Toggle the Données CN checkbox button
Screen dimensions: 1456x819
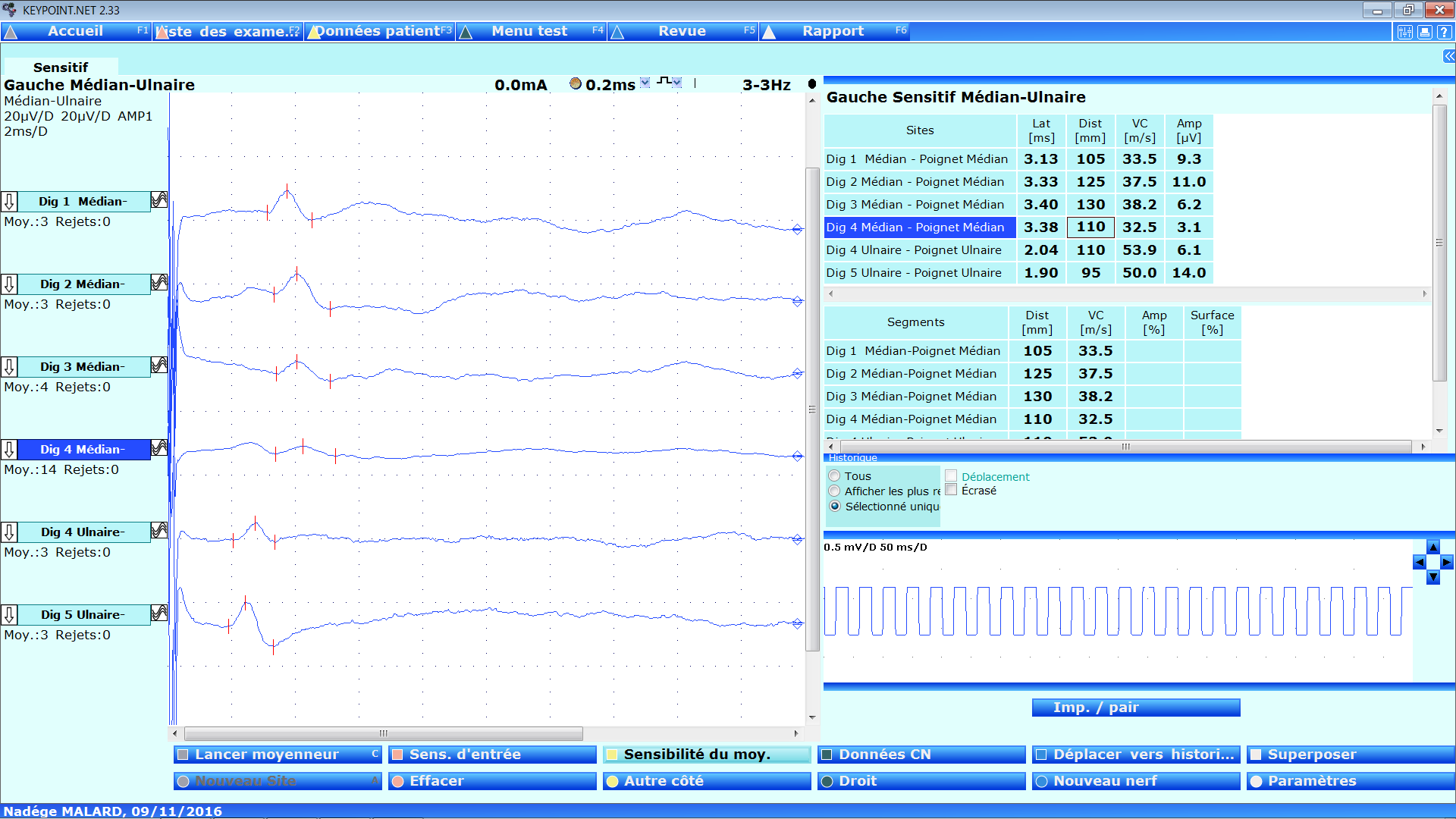point(921,755)
